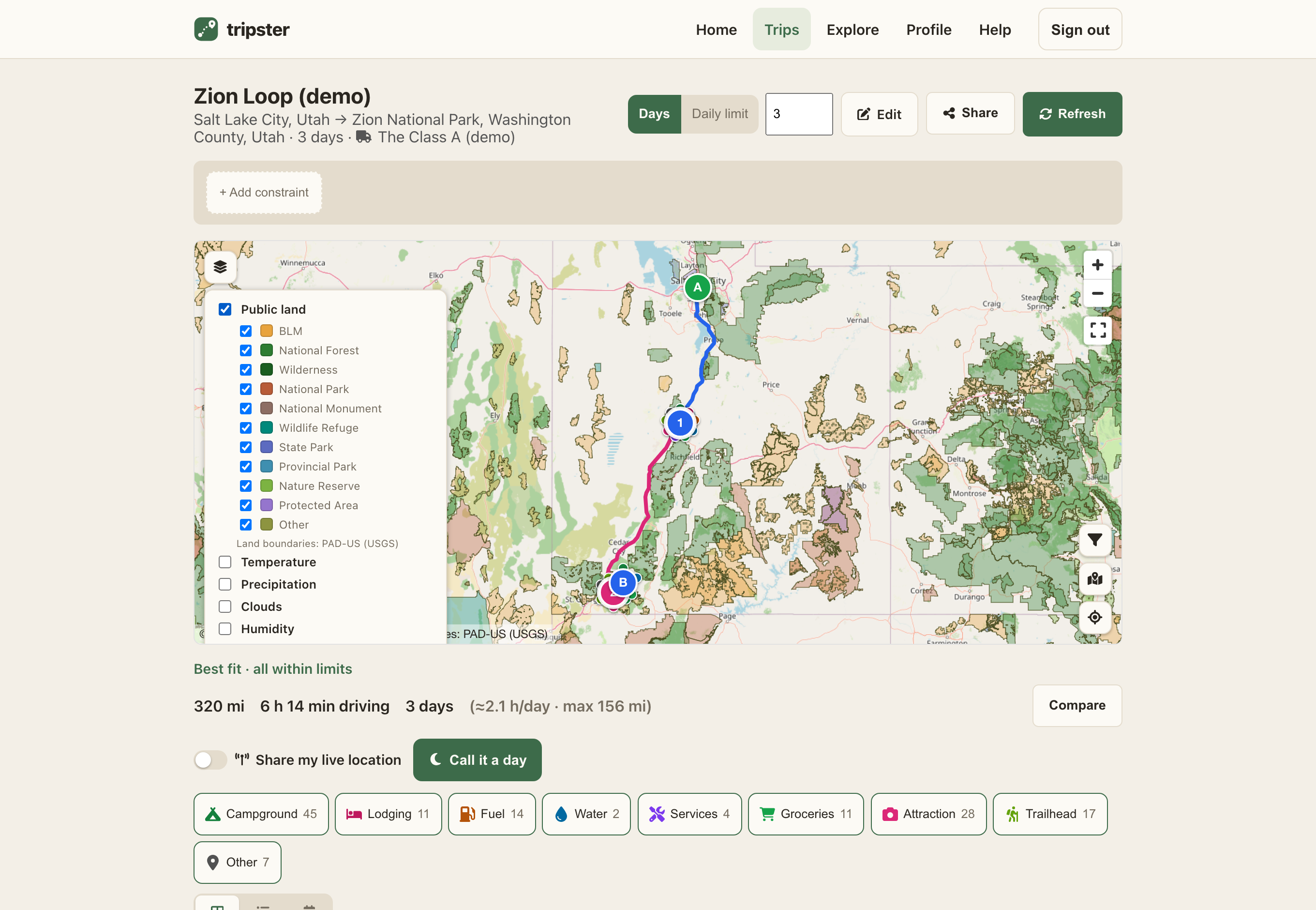Uncheck the Public land layer
The height and width of the screenshot is (910, 1316).
pyautogui.click(x=225, y=309)
